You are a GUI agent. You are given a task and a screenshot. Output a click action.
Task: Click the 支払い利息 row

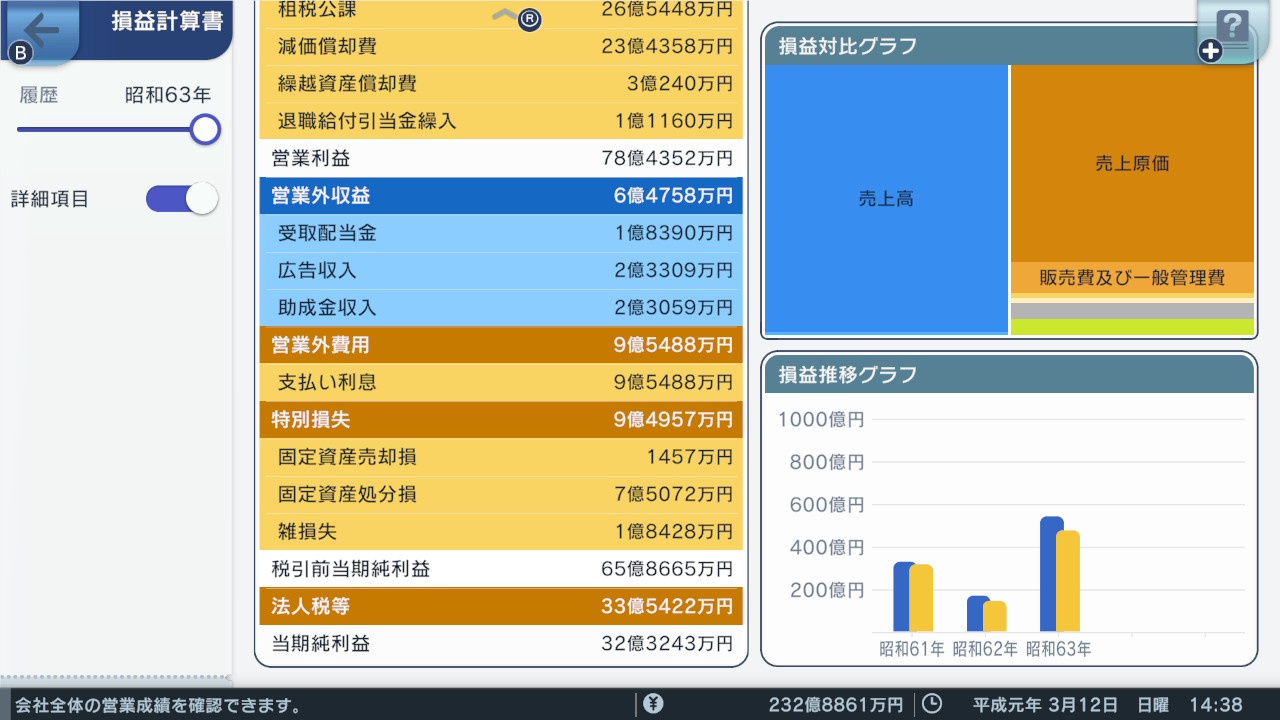click(x=501, y=382)
